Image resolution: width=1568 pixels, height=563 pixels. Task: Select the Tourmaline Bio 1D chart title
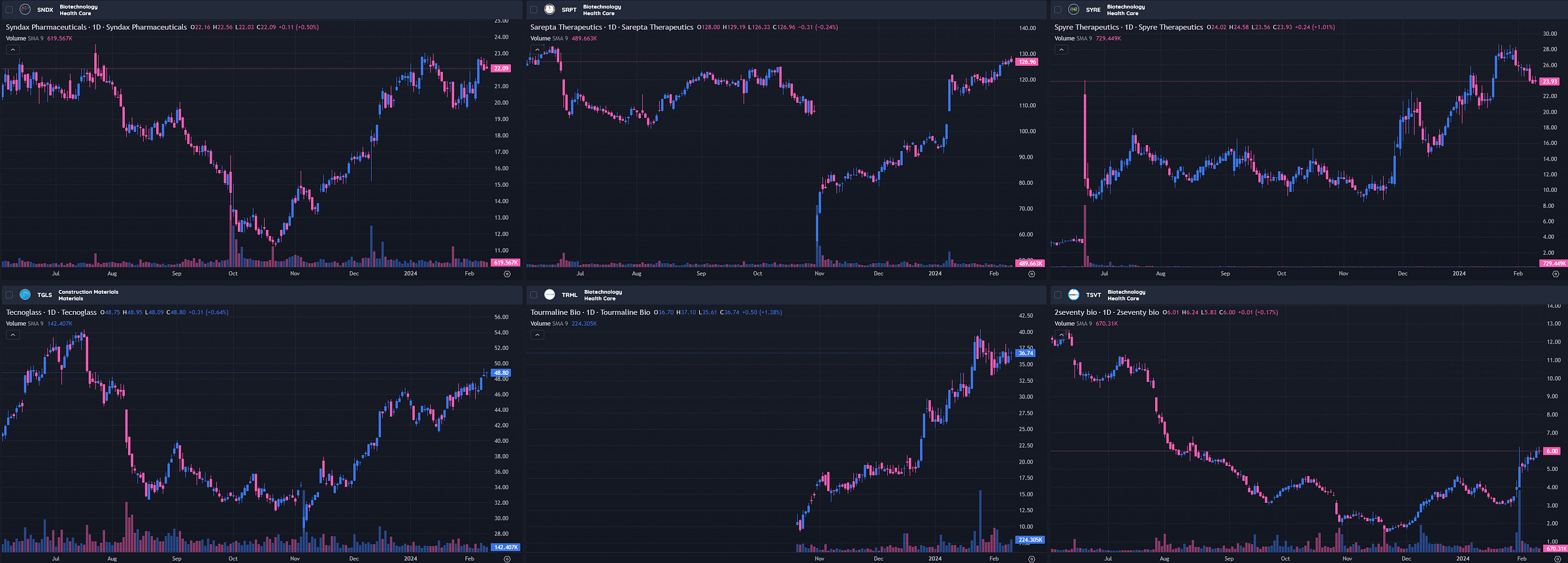[x=590, y=312]
